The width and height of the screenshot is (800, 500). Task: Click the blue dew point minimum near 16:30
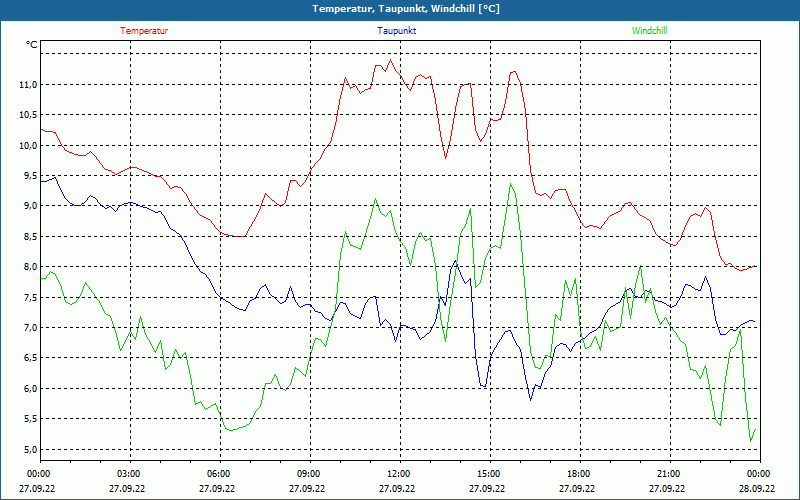(x=531, y=400)
